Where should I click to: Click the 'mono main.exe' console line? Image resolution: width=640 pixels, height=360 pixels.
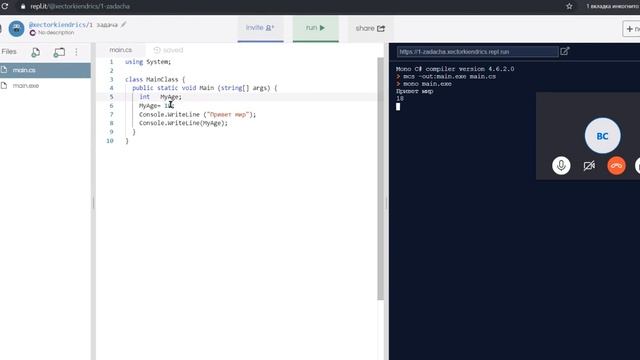427,84
